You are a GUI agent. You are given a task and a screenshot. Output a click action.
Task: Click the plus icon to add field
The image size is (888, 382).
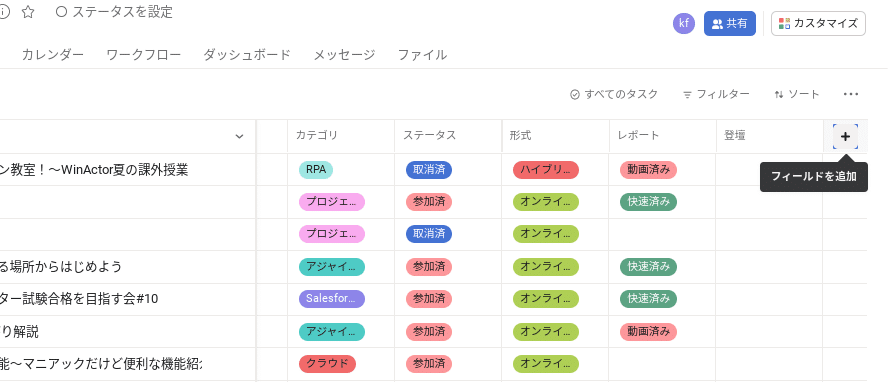(x=845, y=136)
